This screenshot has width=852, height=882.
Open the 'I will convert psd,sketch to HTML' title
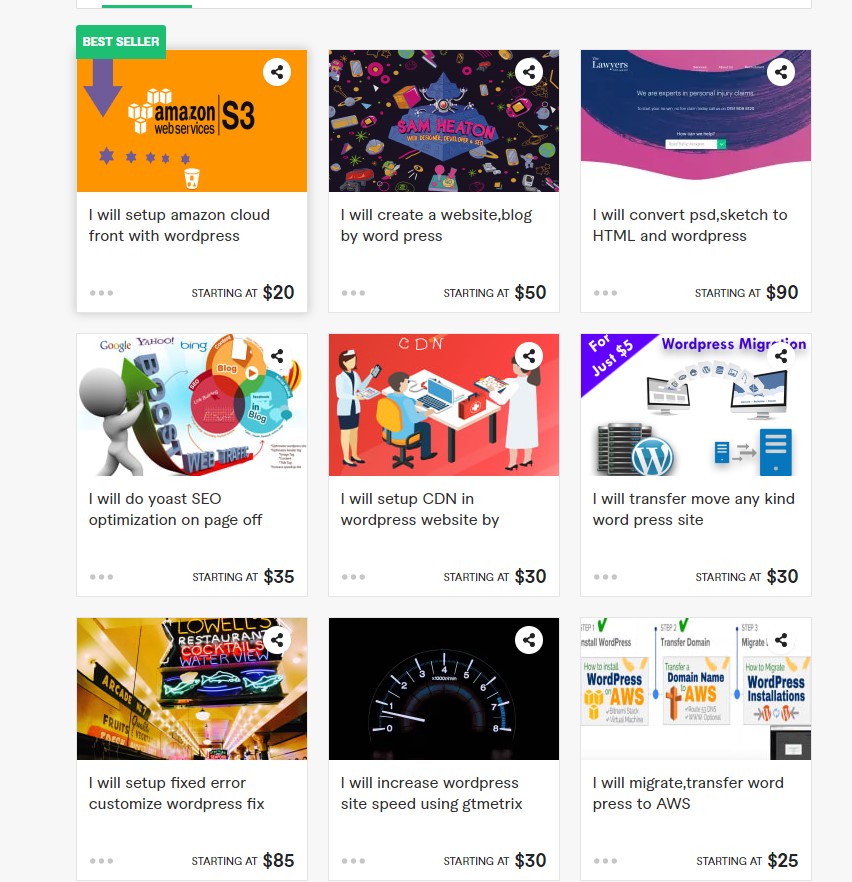(689, 225)
